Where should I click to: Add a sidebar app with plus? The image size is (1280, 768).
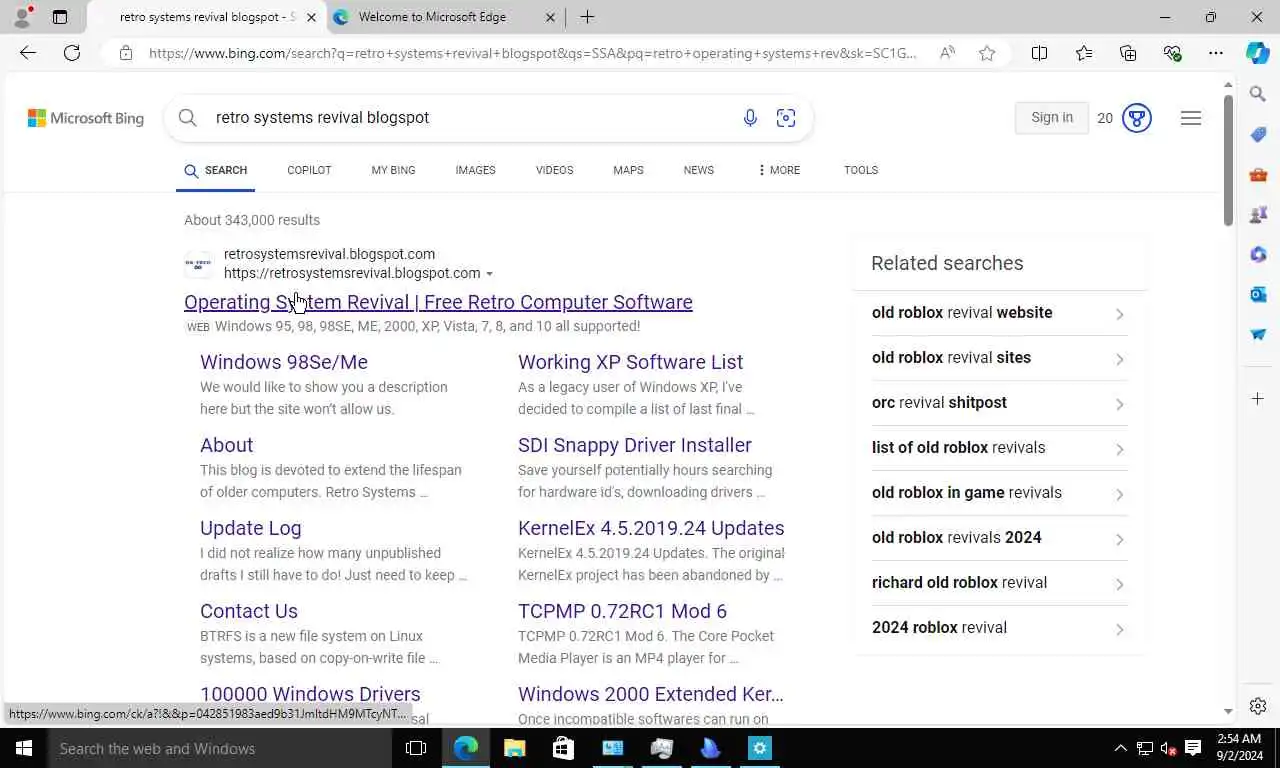(x=1258, y=399)
